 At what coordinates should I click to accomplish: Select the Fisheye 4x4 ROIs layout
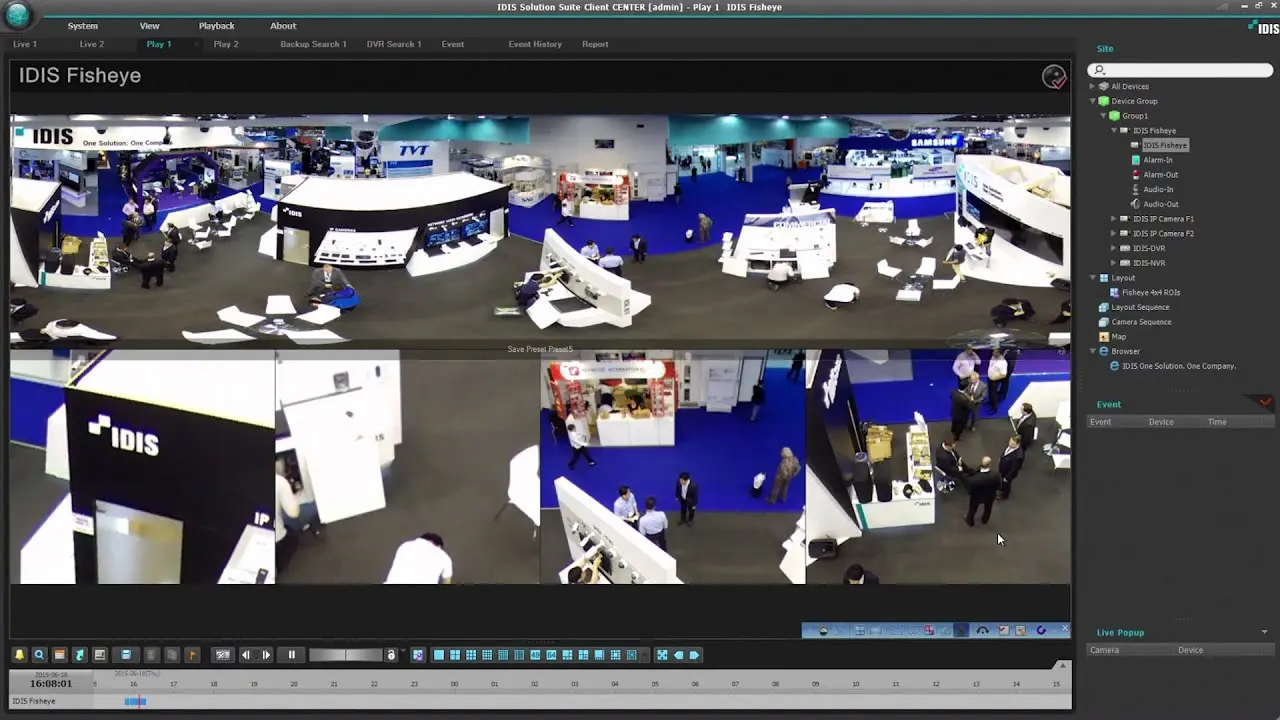tap(1151, 293)
